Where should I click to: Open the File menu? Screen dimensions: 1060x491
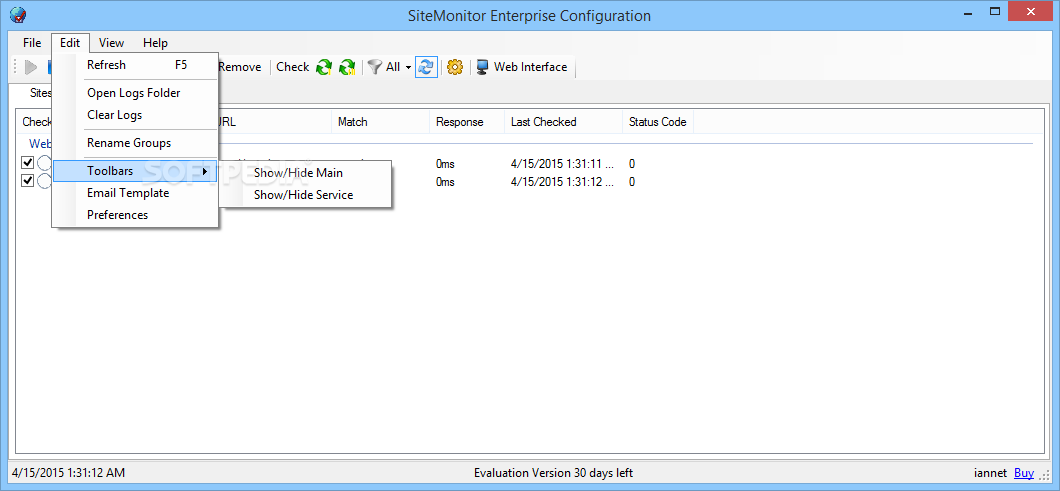coord(32,43)
